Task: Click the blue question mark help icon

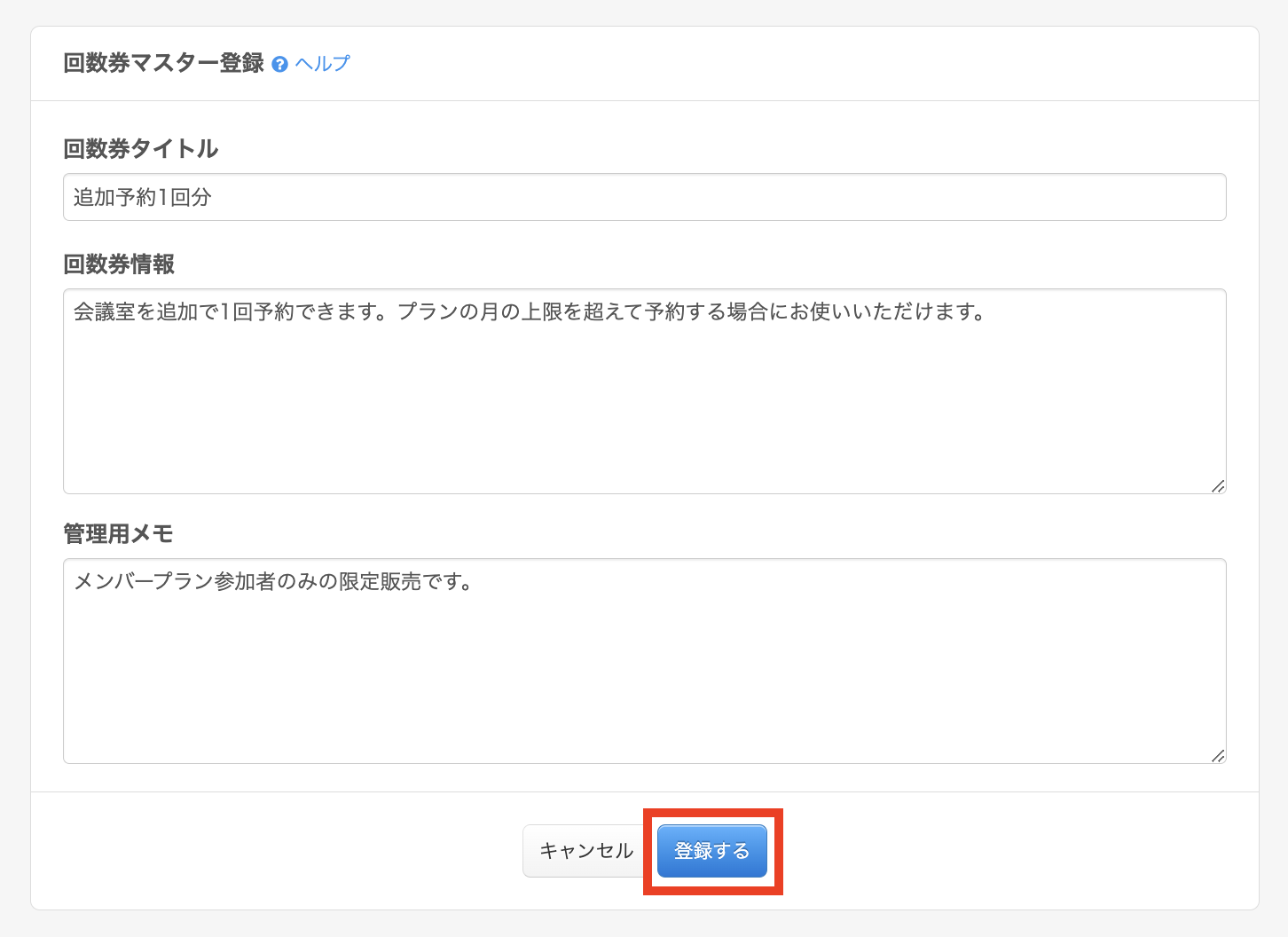Action: pyautogui.click(x=279, y=65)
